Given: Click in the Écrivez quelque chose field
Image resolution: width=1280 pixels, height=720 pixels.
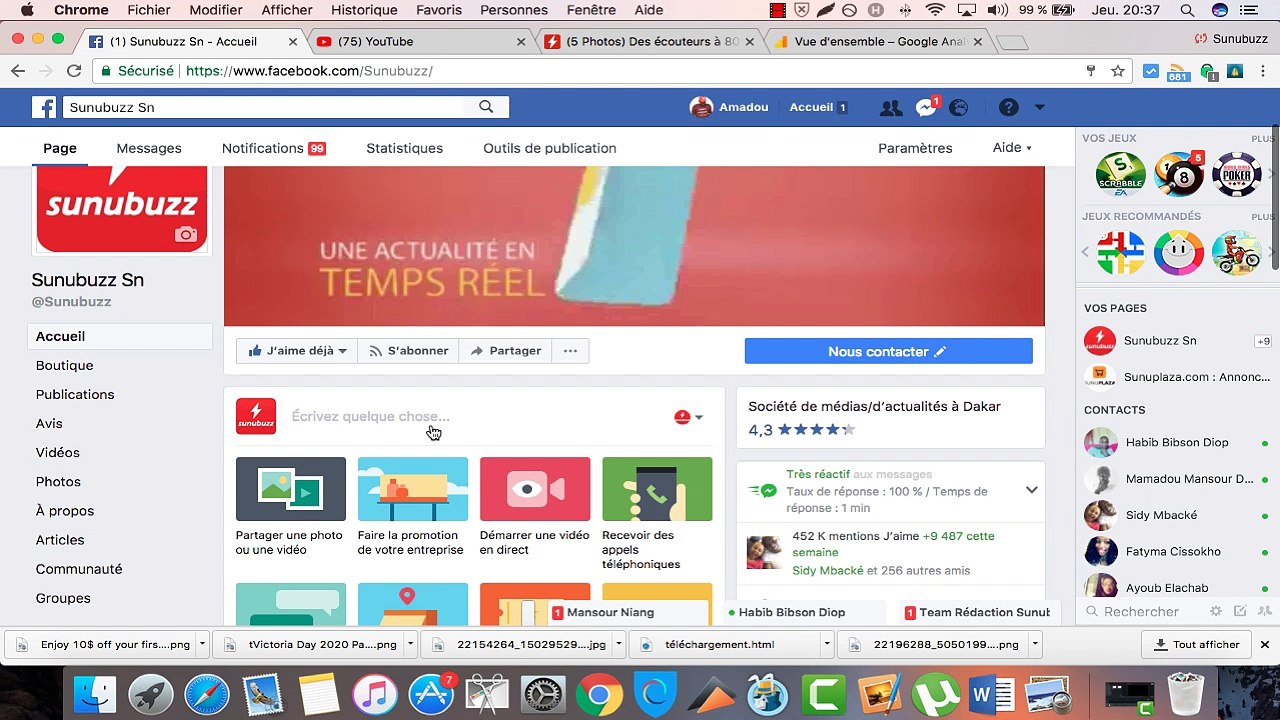Looking at the screenshot, I should point(475,417).
